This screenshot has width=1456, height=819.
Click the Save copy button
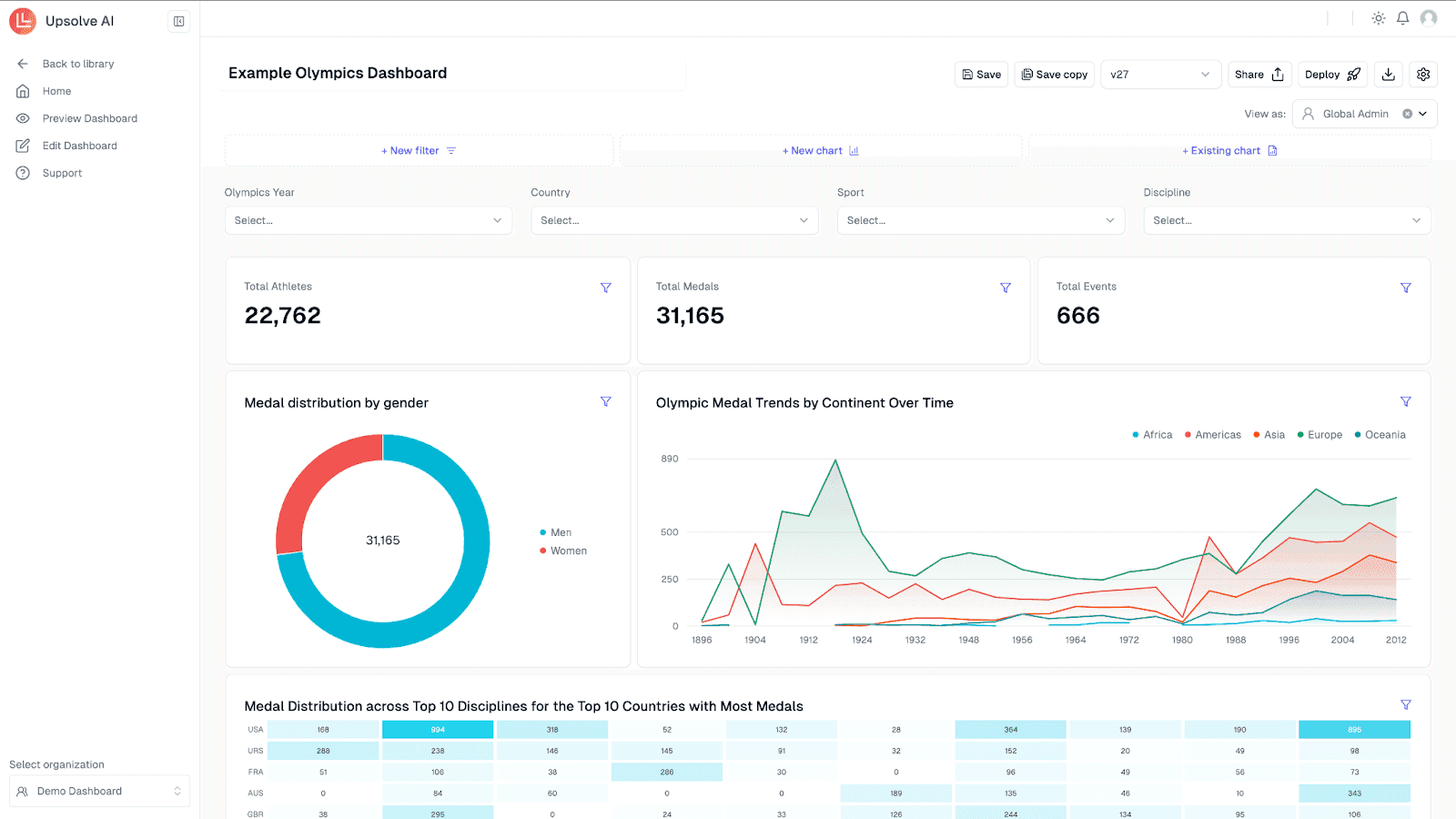click(x=1054, y=74)
